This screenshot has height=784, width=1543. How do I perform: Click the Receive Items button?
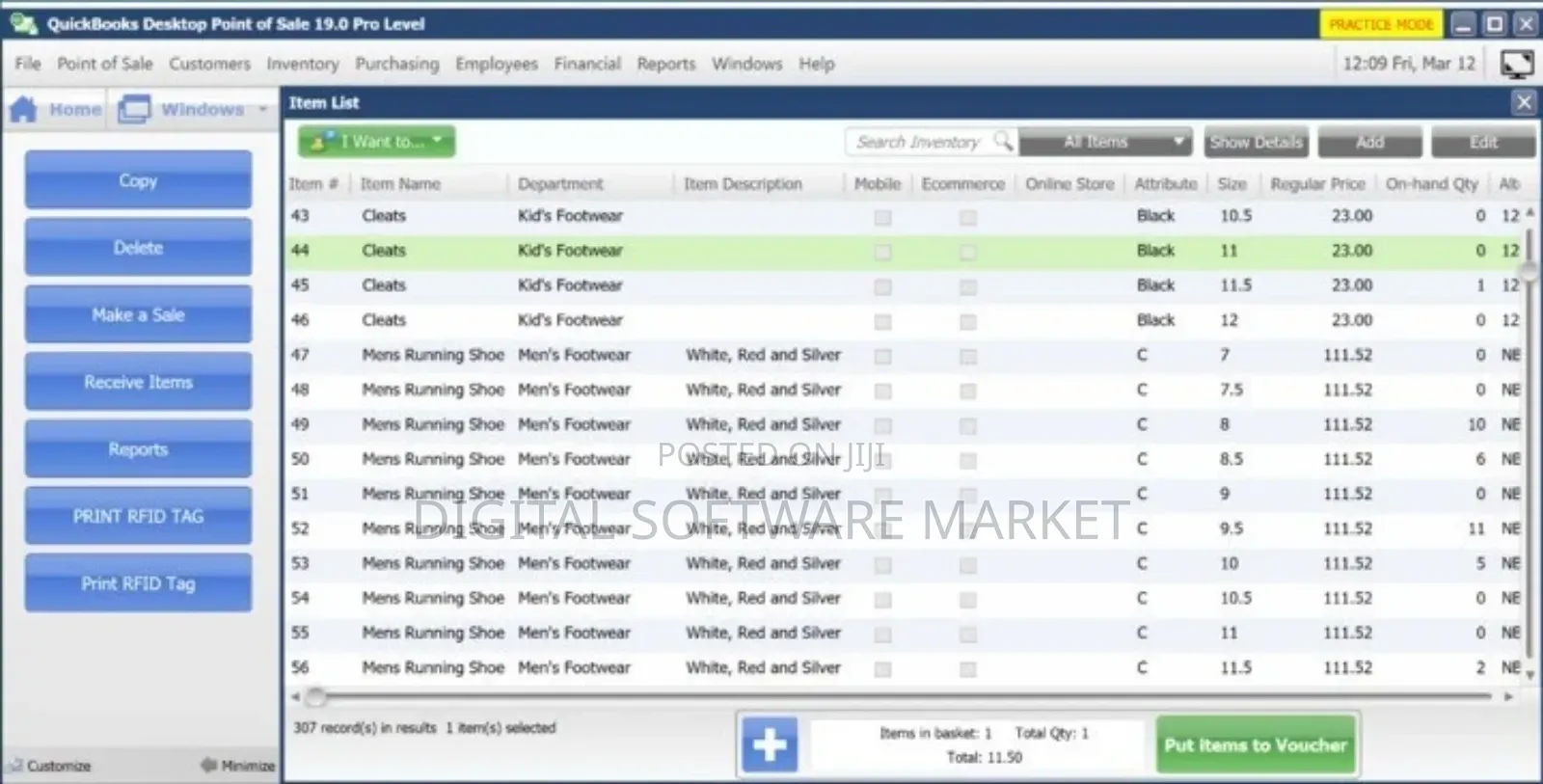[138, 382]
